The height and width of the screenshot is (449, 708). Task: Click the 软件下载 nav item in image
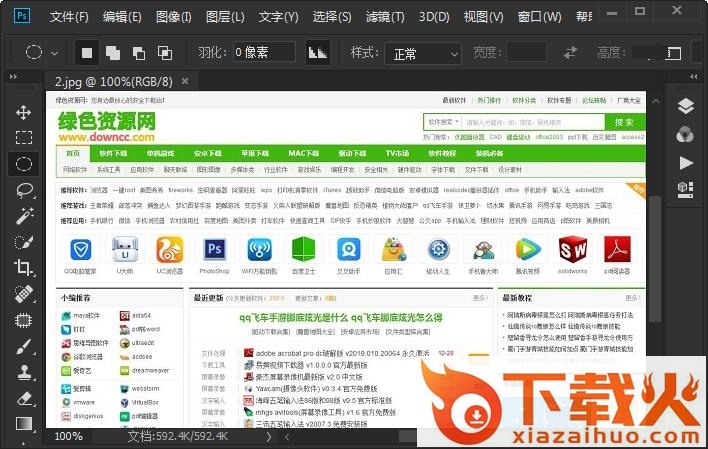tap(113, 154)
